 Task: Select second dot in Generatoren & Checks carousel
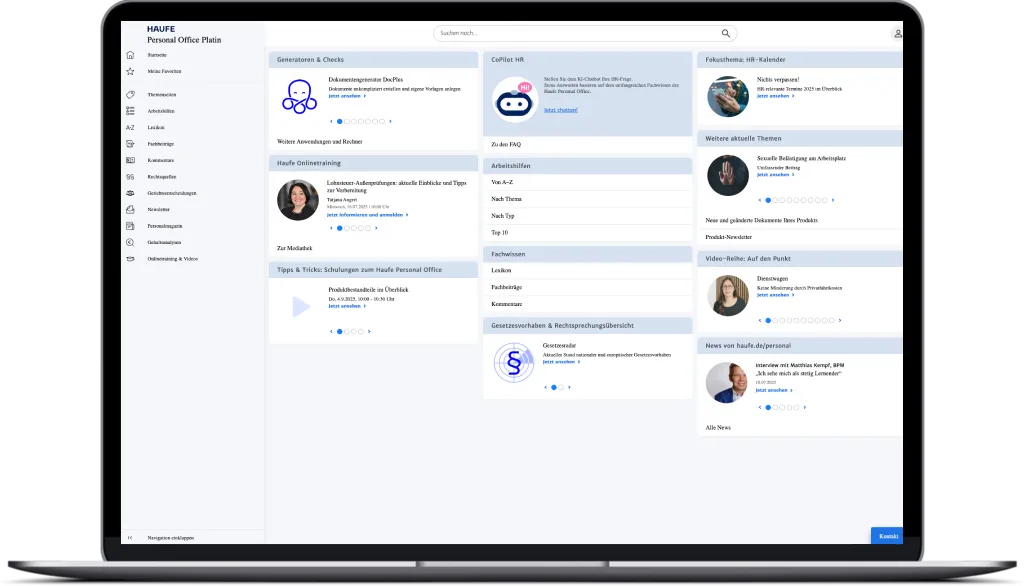pos(347,122)
